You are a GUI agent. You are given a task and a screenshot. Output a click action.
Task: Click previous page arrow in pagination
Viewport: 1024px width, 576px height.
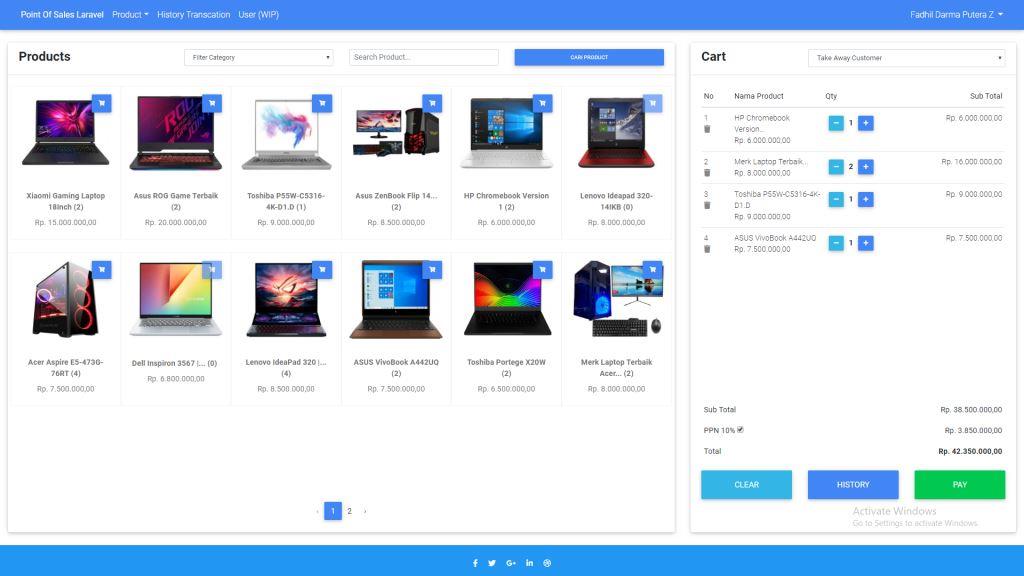317,511
